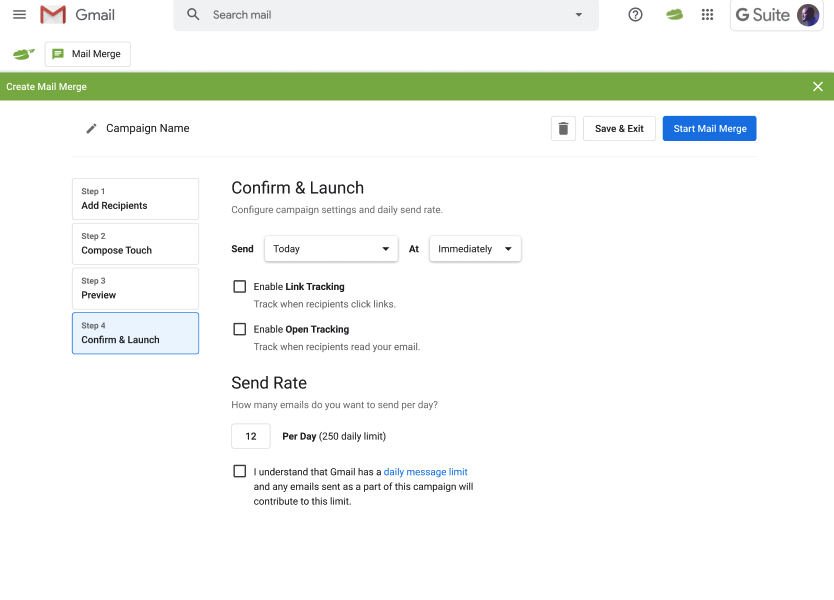Image resolution: width=834 pixels, height=600 pixels.
Task: Open the daily message limit link
Action: 425,472
